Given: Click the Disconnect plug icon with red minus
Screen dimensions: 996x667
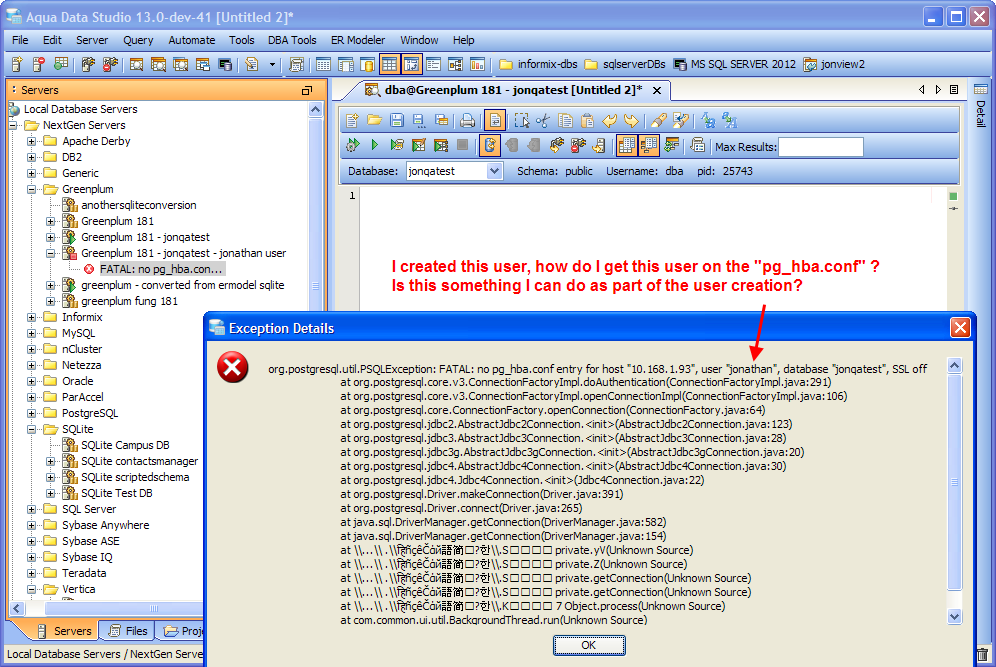Looking at the screenshot, I should tap(578, 145).
